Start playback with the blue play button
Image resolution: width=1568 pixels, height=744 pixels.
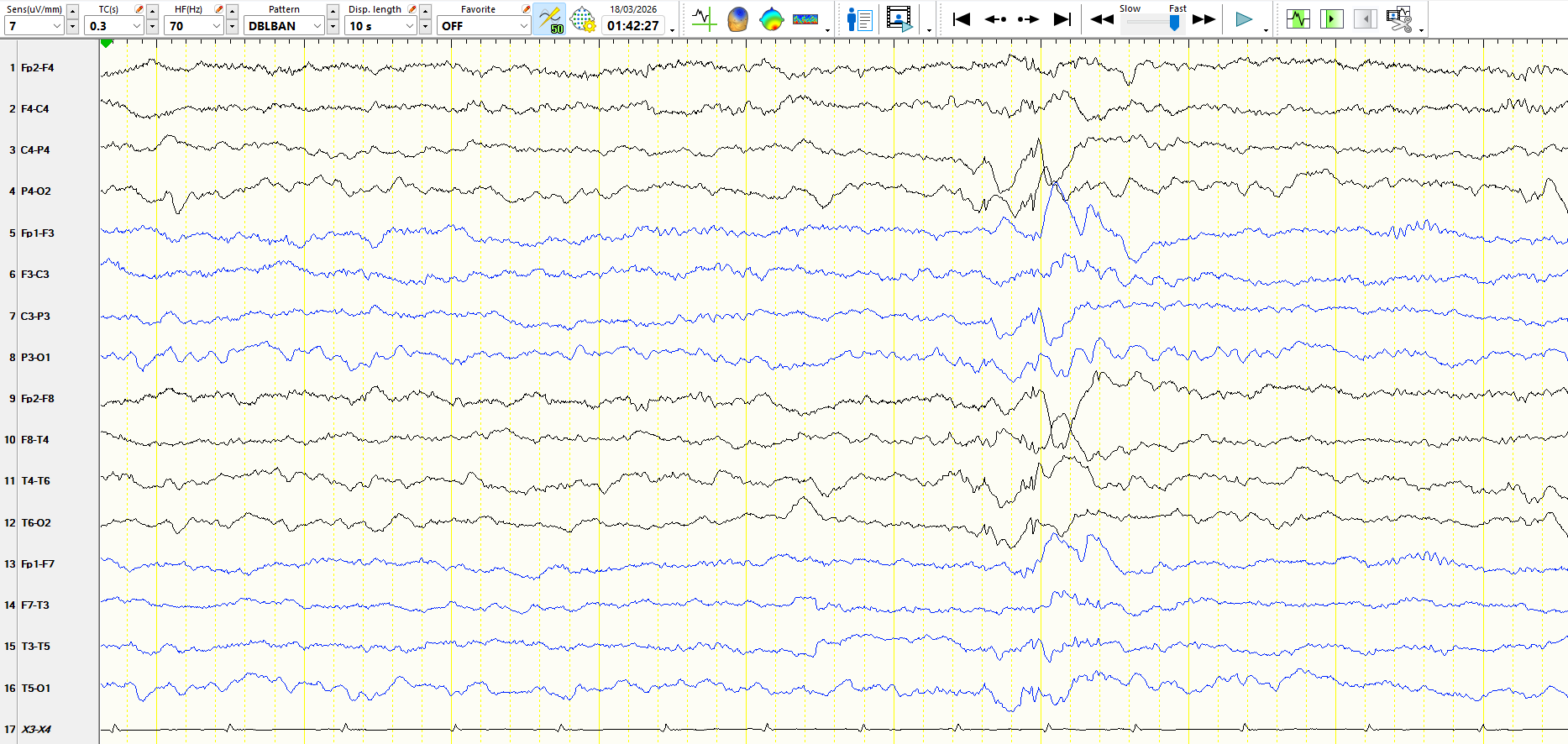tap(1244, 18)
